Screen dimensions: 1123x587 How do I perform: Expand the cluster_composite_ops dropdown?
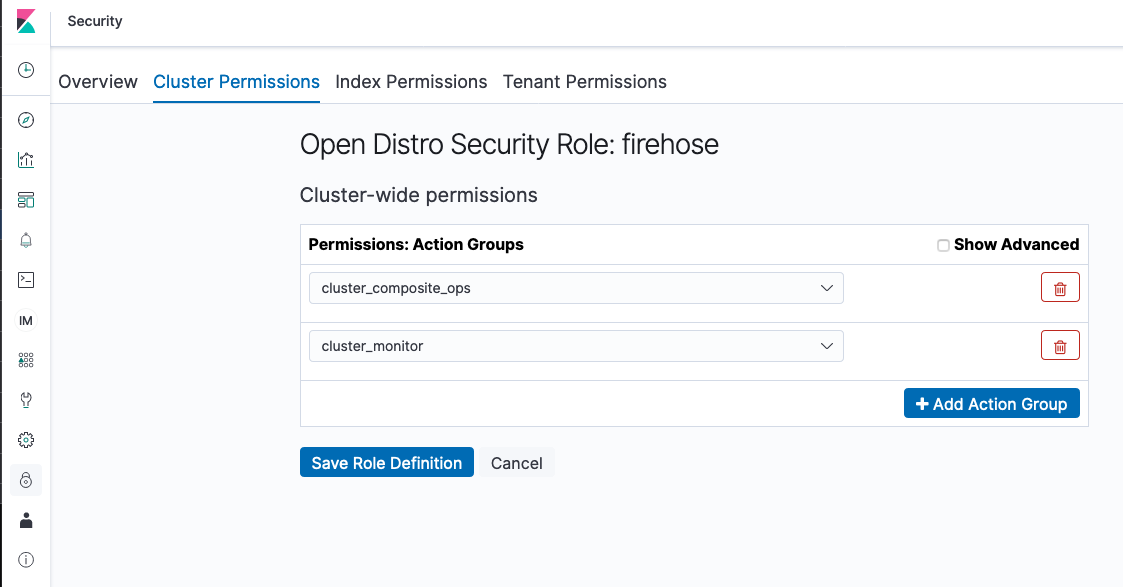(576, 288)
